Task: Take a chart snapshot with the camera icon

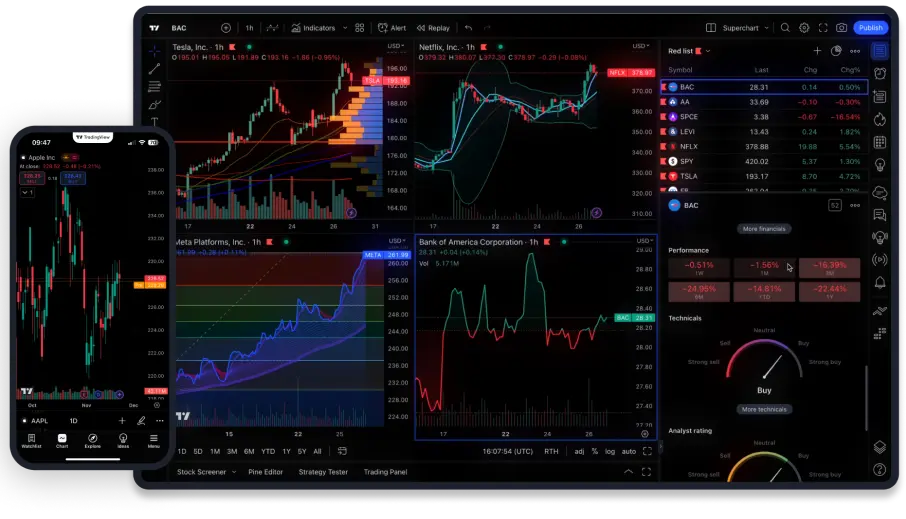Action: (842, 28)
